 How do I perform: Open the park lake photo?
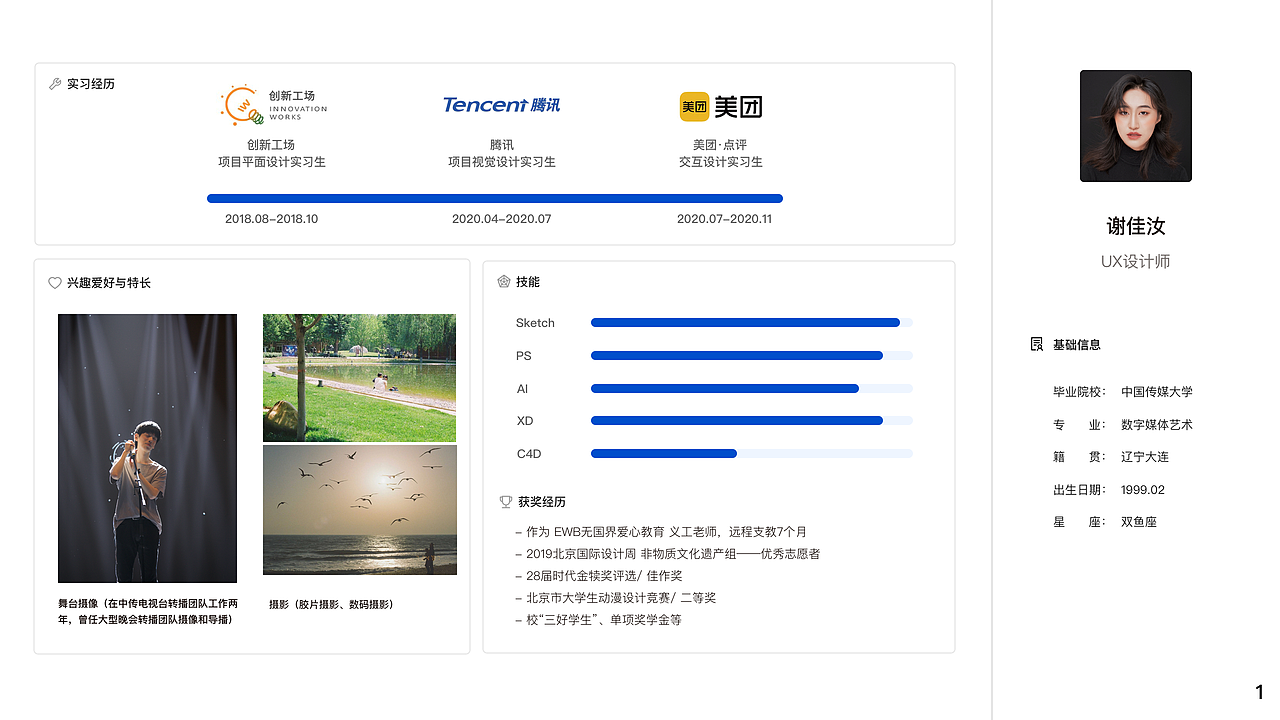360,378
